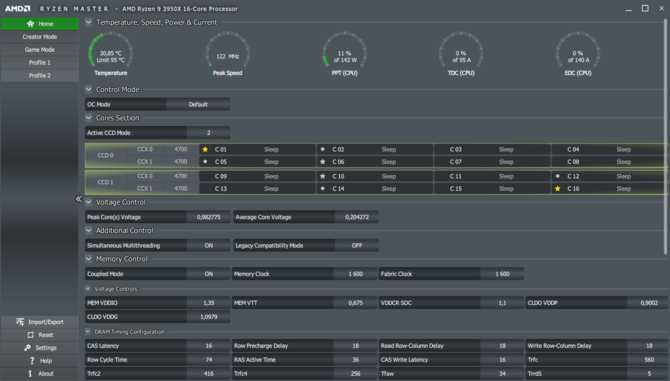Open the Help entry
The height and width of the screenshot is (381, 670).
point(39,360)
